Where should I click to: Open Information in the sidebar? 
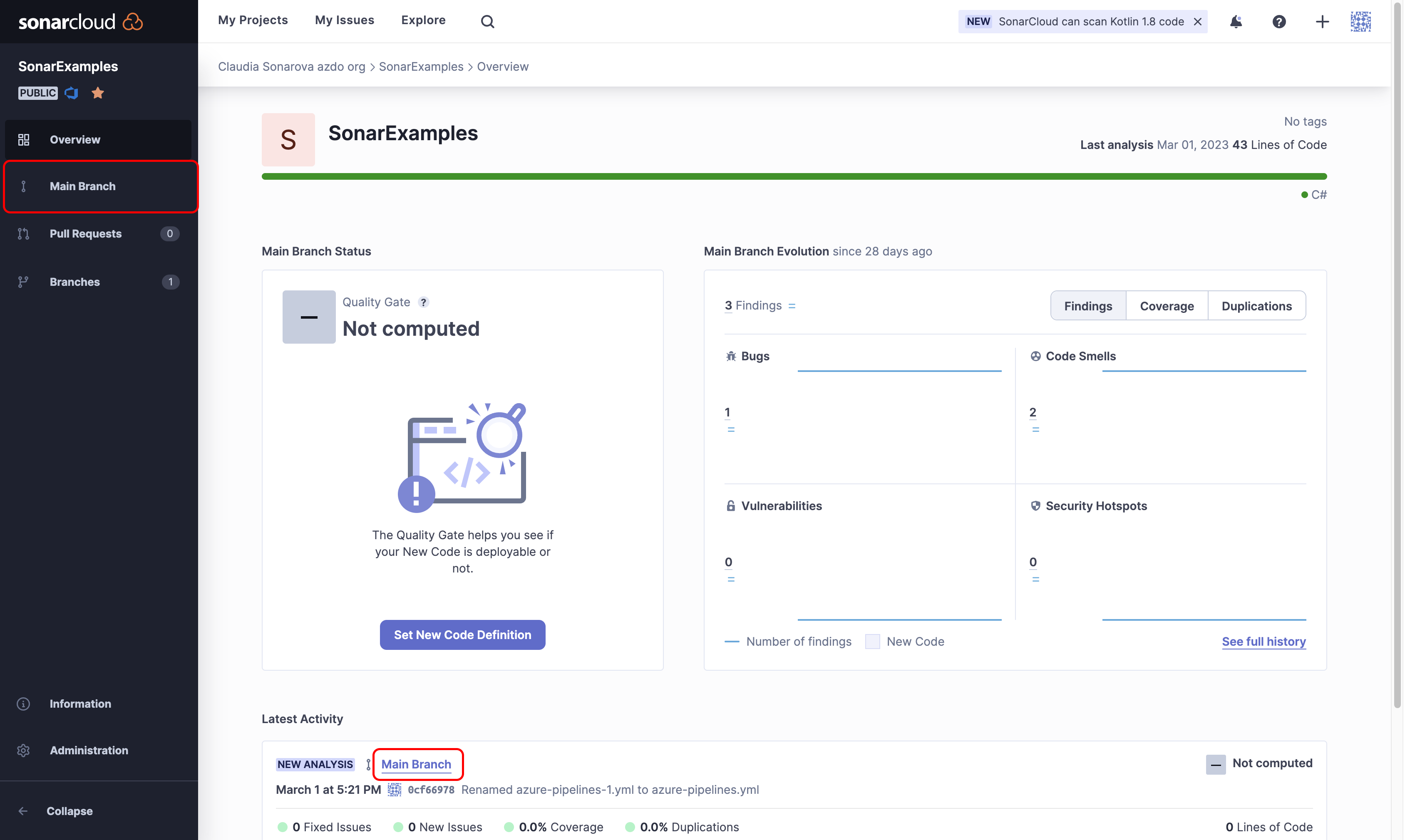coord(99,704)
